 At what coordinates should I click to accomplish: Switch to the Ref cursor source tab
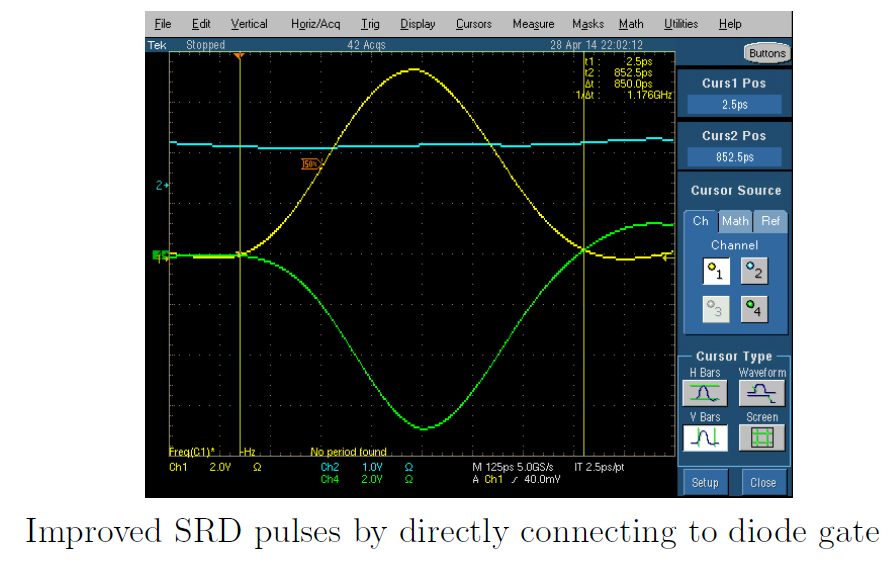tap(770, 221)
